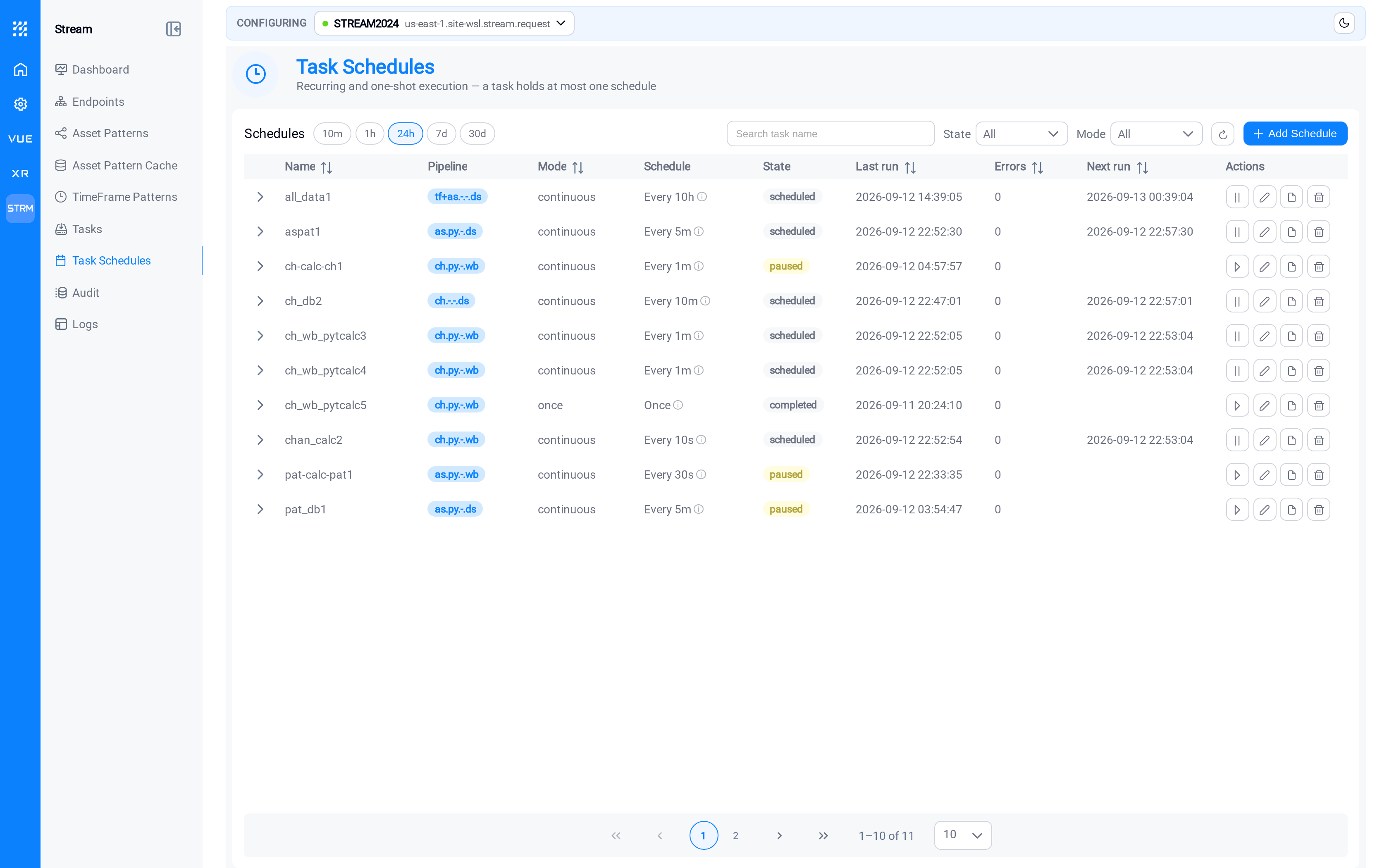
Task: Select the STRM module icon
Action: click(x=20, y=208)
